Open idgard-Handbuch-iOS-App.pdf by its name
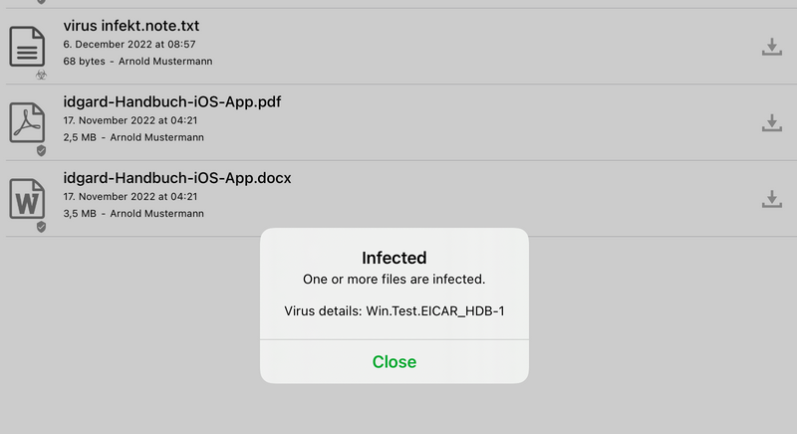The height and width of the screenshot is (434, 797). pos(172,102)
